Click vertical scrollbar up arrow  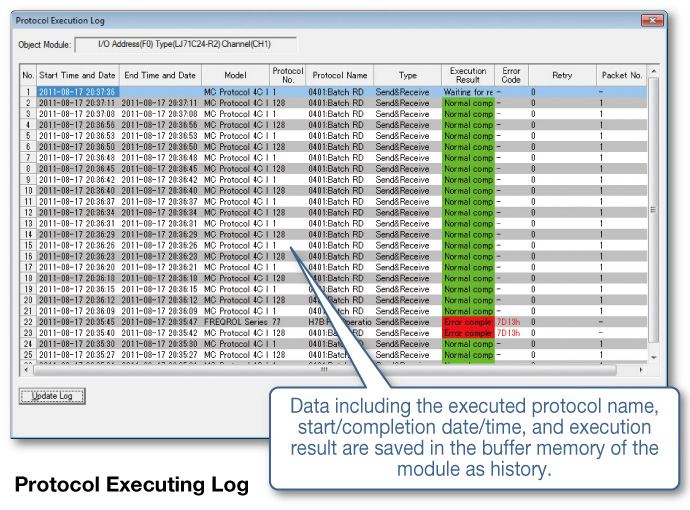pos(653,71)
